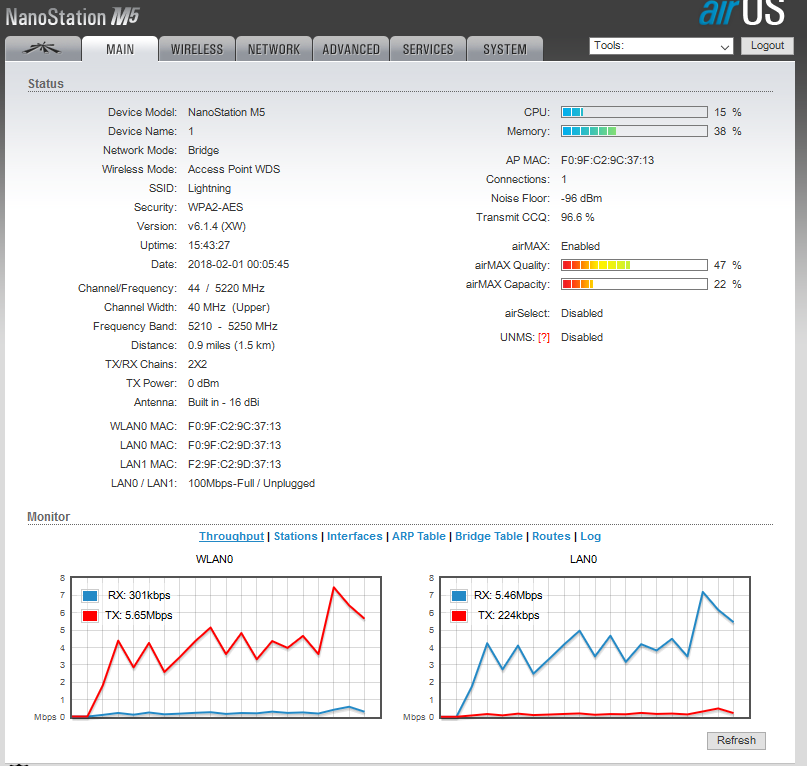This screenshot has height=766, width=807.
Task: View the Routes monitor
Action: pyautogui.click(x=551, y=536)
